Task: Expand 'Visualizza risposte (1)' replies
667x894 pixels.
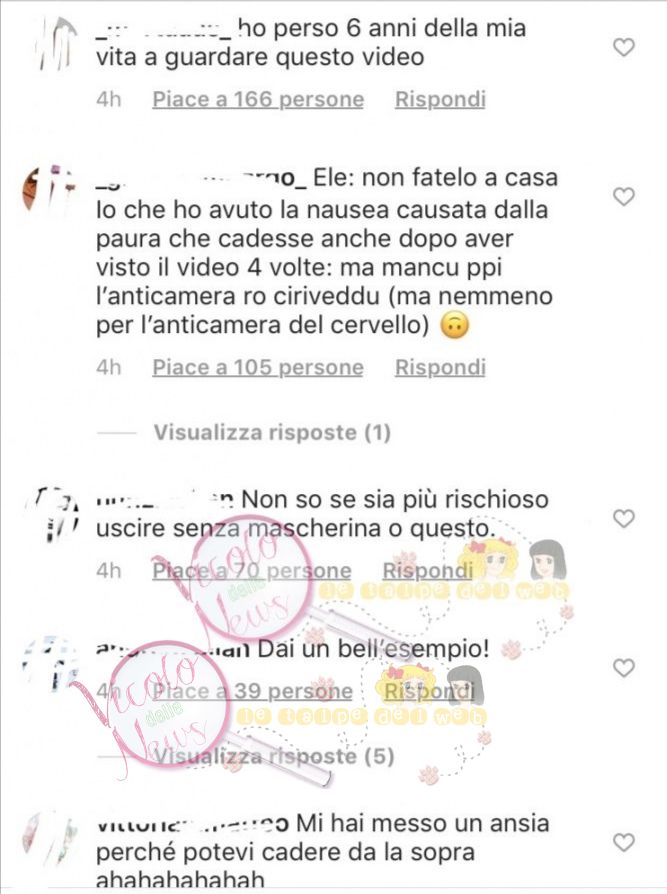Action: [x=272, y=433]
